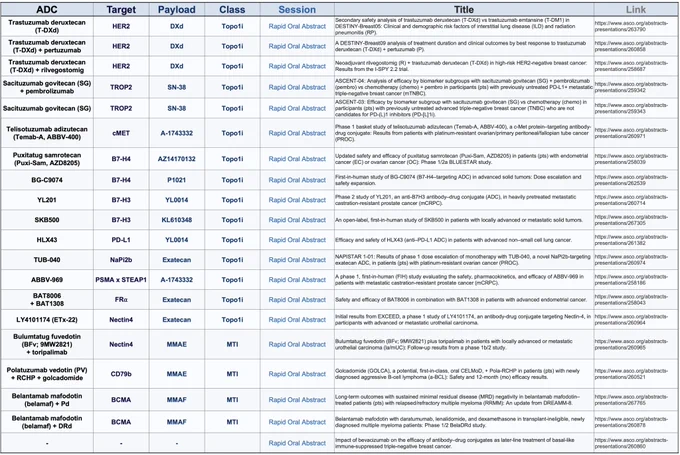Select Trastuzumab deruxtecan + pertuzumab cell
680x455 pixels.
tap(47, 46)
